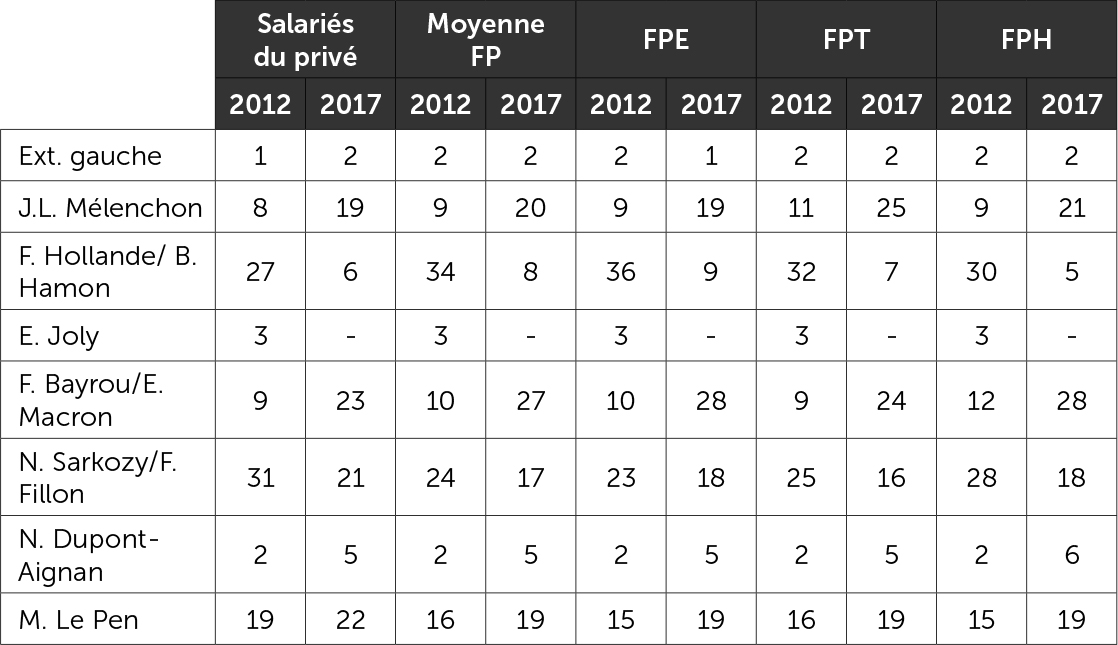Click the "E. Joly" row label
Image resolution: width=1118 pixels, height=645 pixels.
tap(59, 336)
